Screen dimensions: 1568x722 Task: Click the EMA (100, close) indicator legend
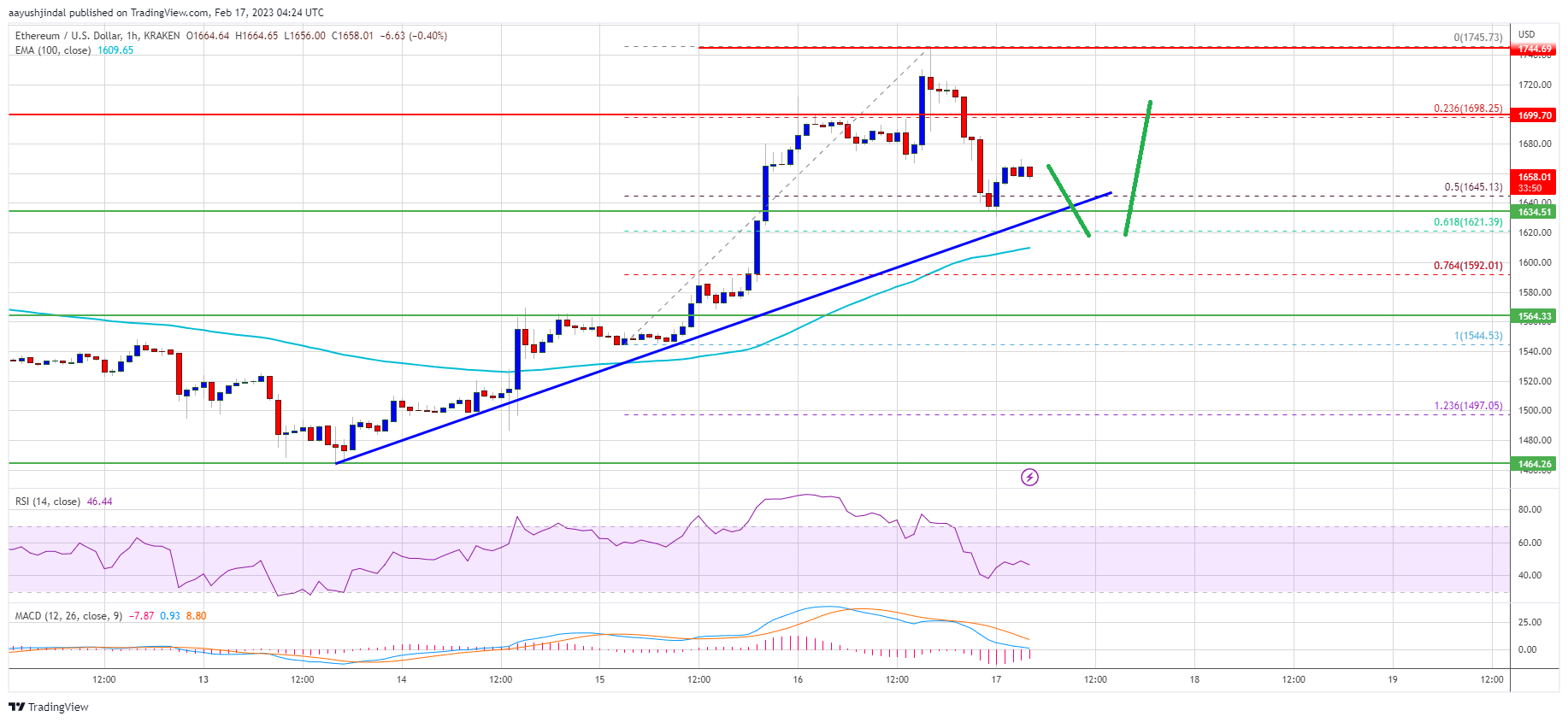click(53, 50)
